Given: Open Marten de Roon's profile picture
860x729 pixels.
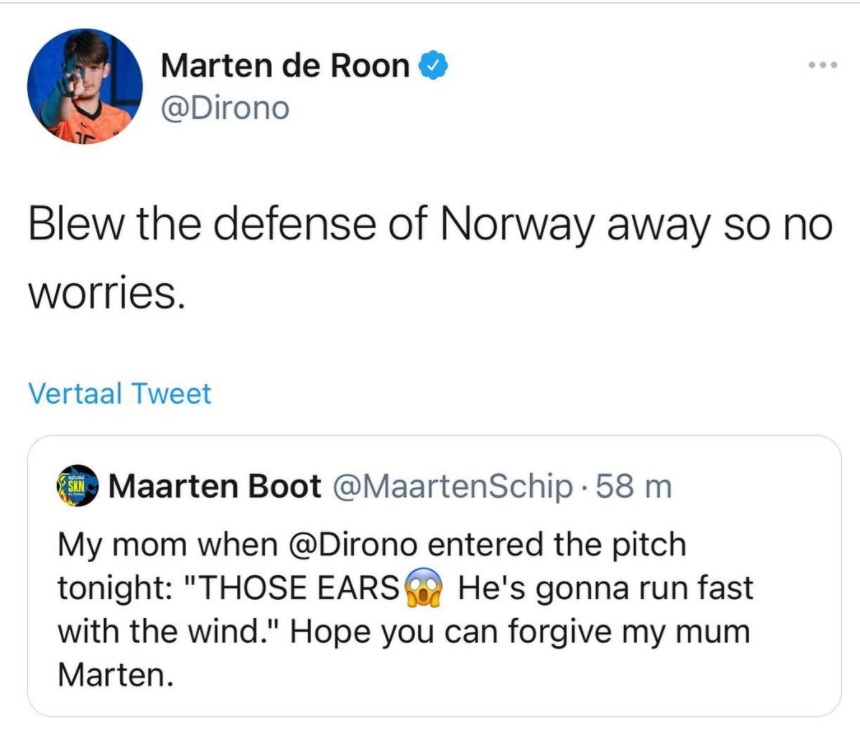Looking at the screenshot, I should click(85, 86).
